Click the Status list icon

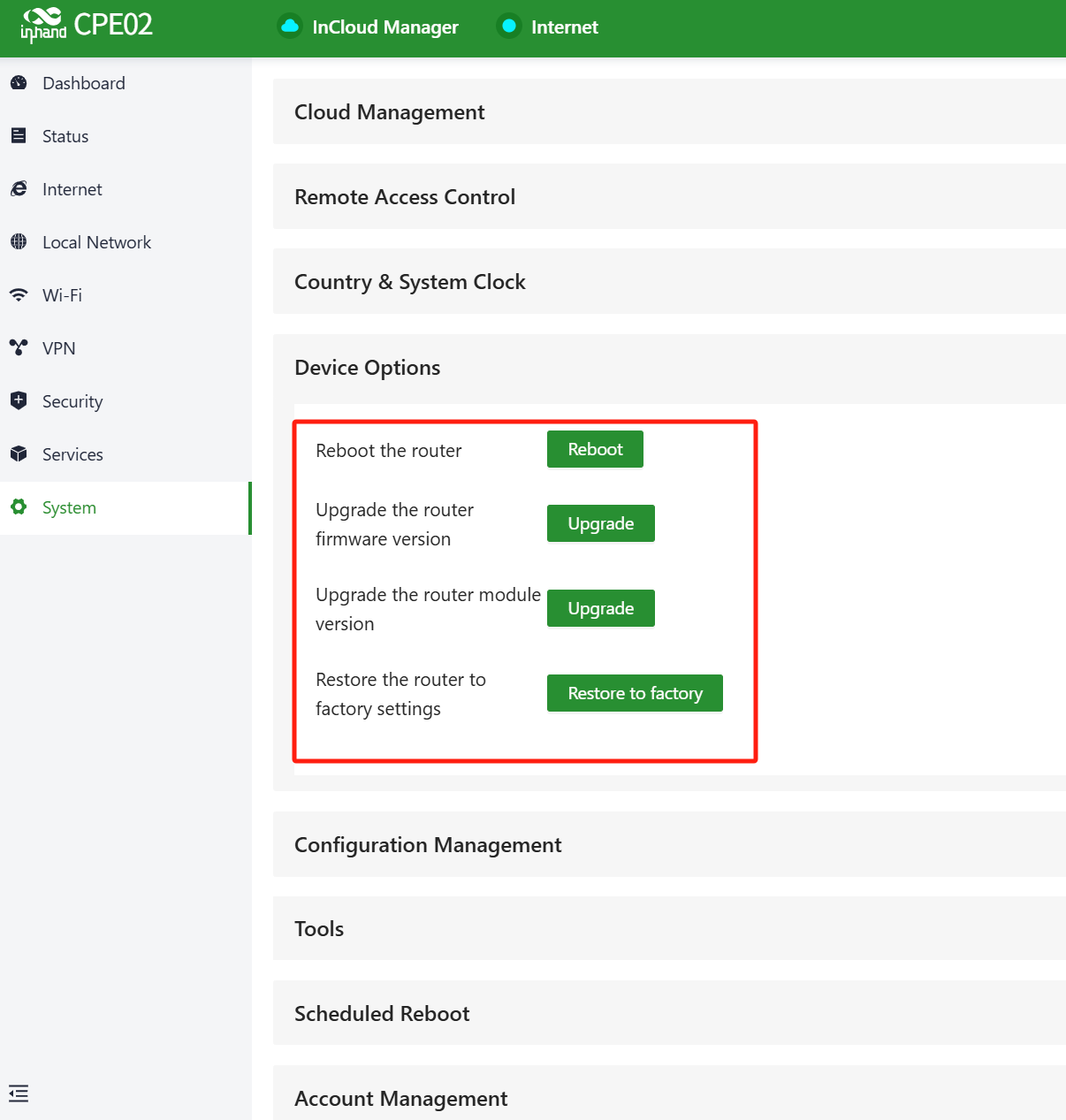[19, 136]
